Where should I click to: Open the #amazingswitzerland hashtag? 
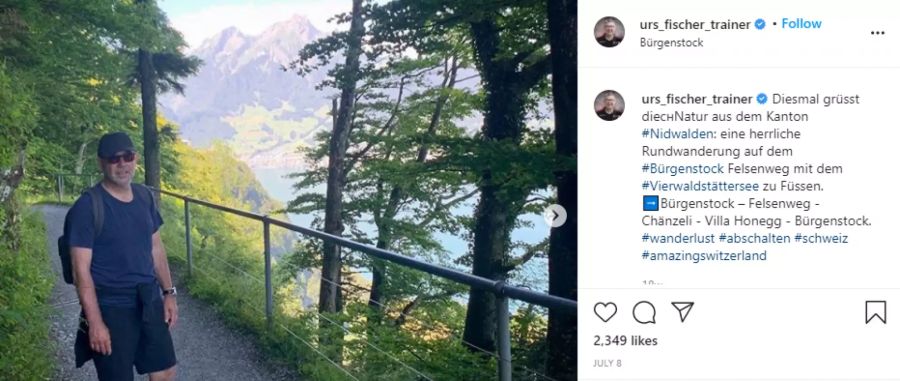click(704, 256)
